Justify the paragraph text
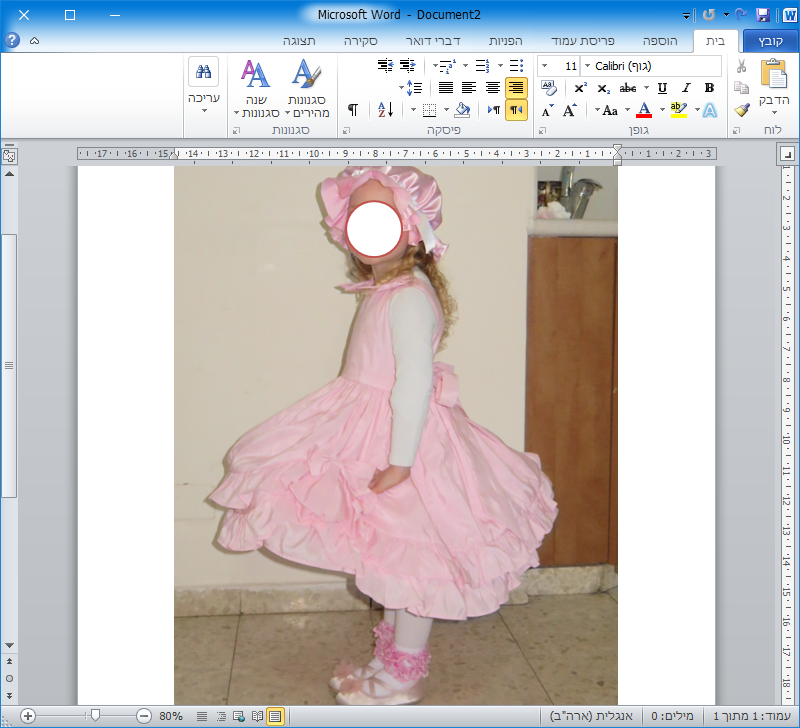The width and height of the screenshot is (800, 728). [x=446, y=88]
